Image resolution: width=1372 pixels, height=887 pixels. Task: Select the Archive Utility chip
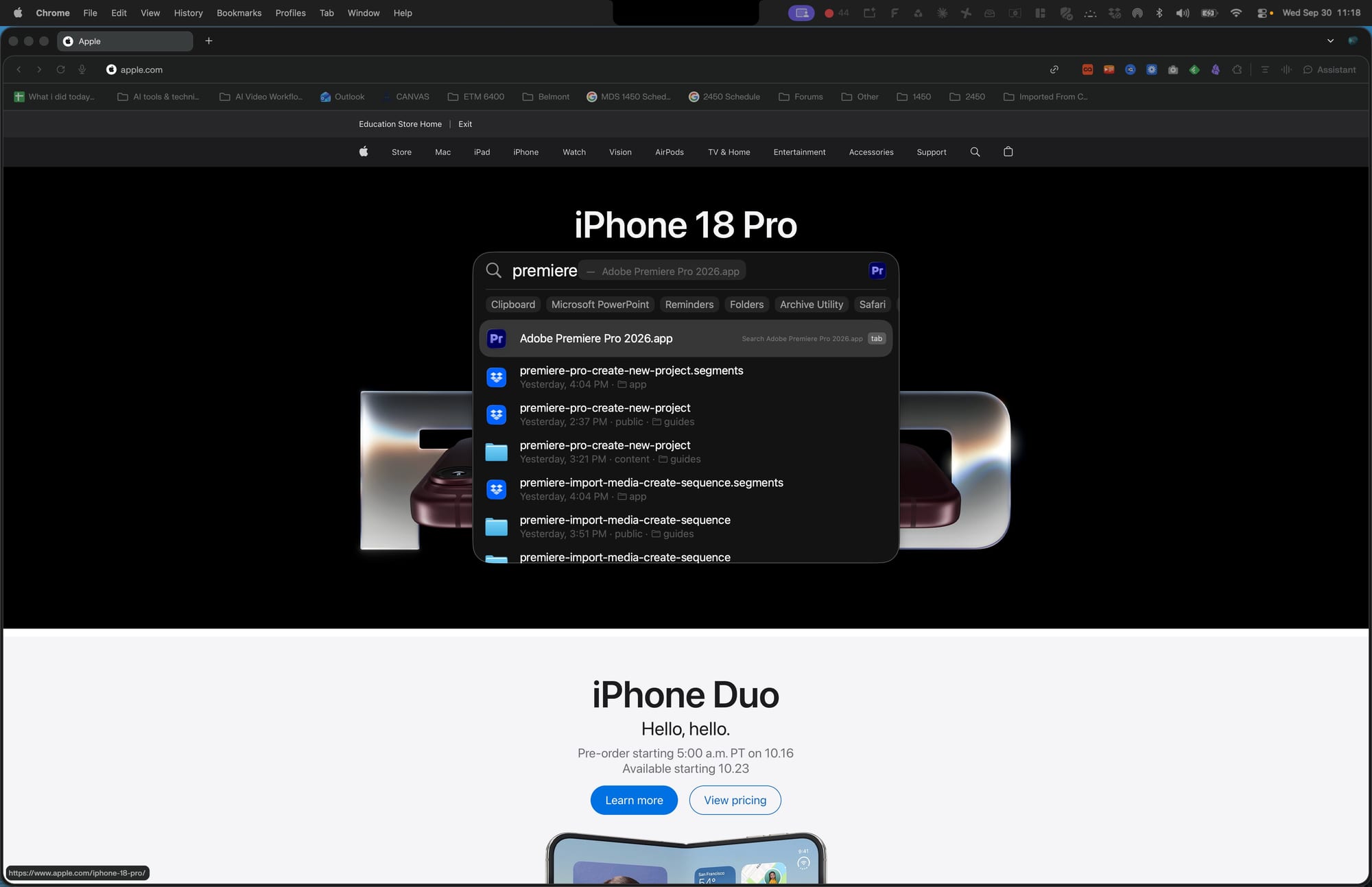(811, 305)
